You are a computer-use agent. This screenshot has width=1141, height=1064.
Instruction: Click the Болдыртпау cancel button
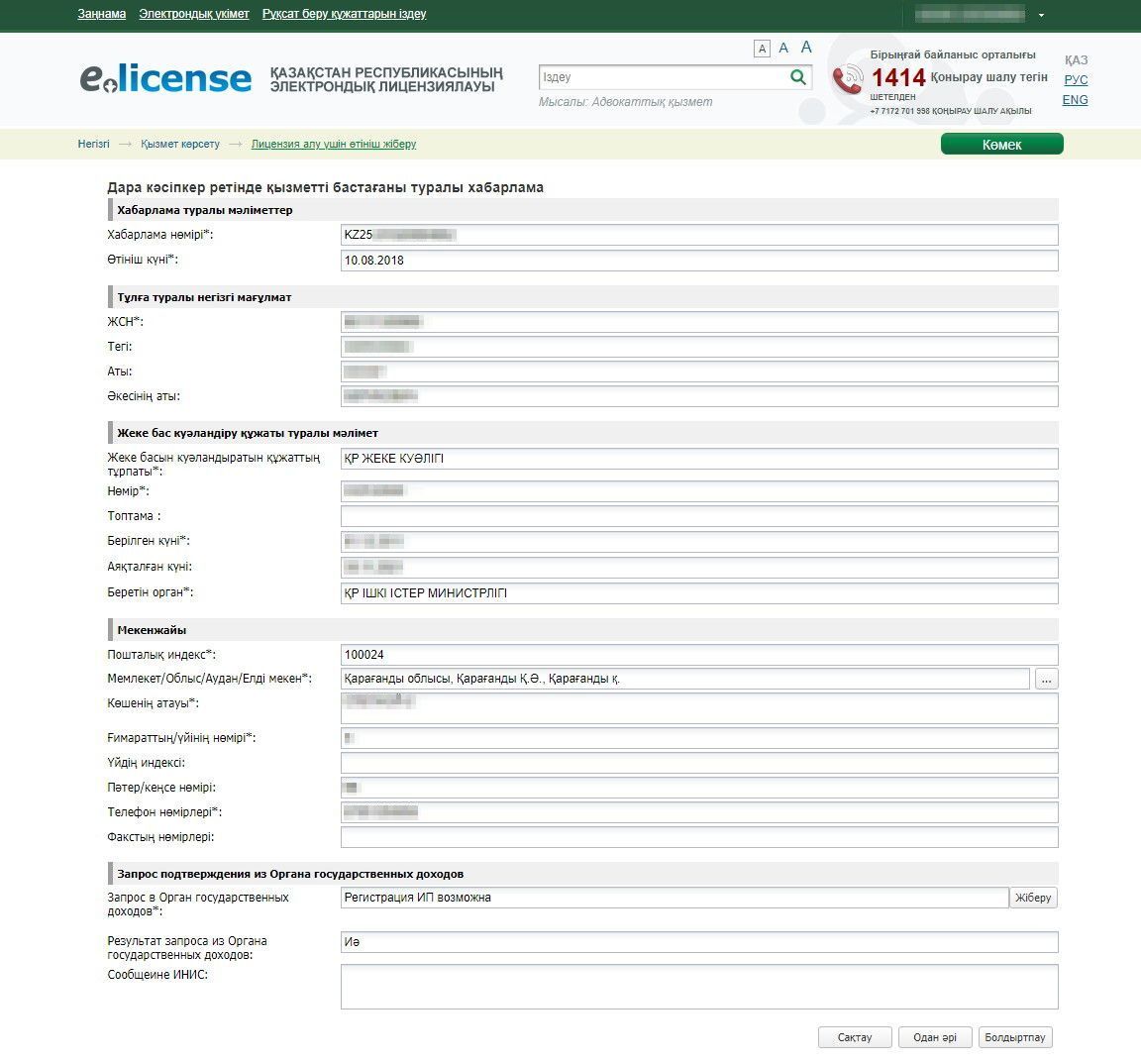point(1015,1037)
